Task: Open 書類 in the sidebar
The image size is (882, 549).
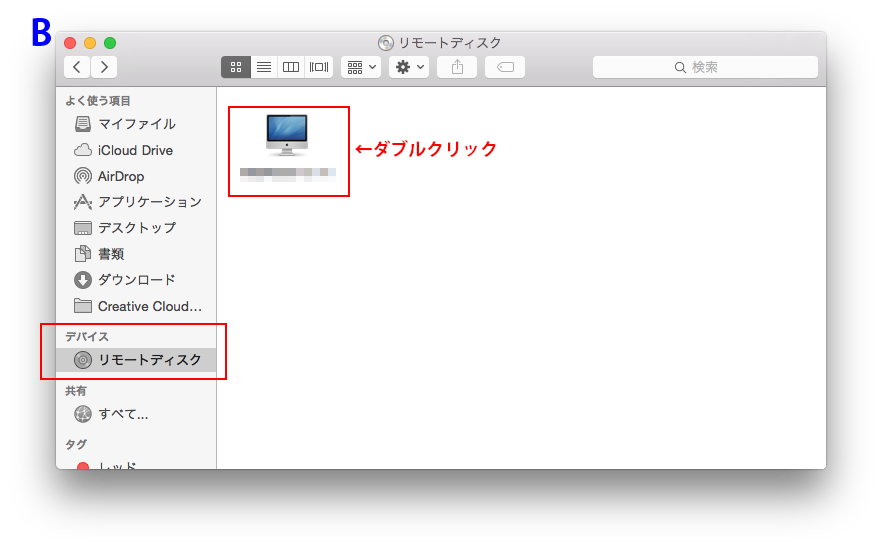Action: (136, 254)
